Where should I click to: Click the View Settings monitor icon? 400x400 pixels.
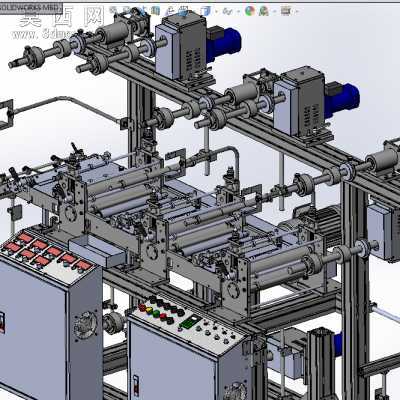tap(286, 11)
